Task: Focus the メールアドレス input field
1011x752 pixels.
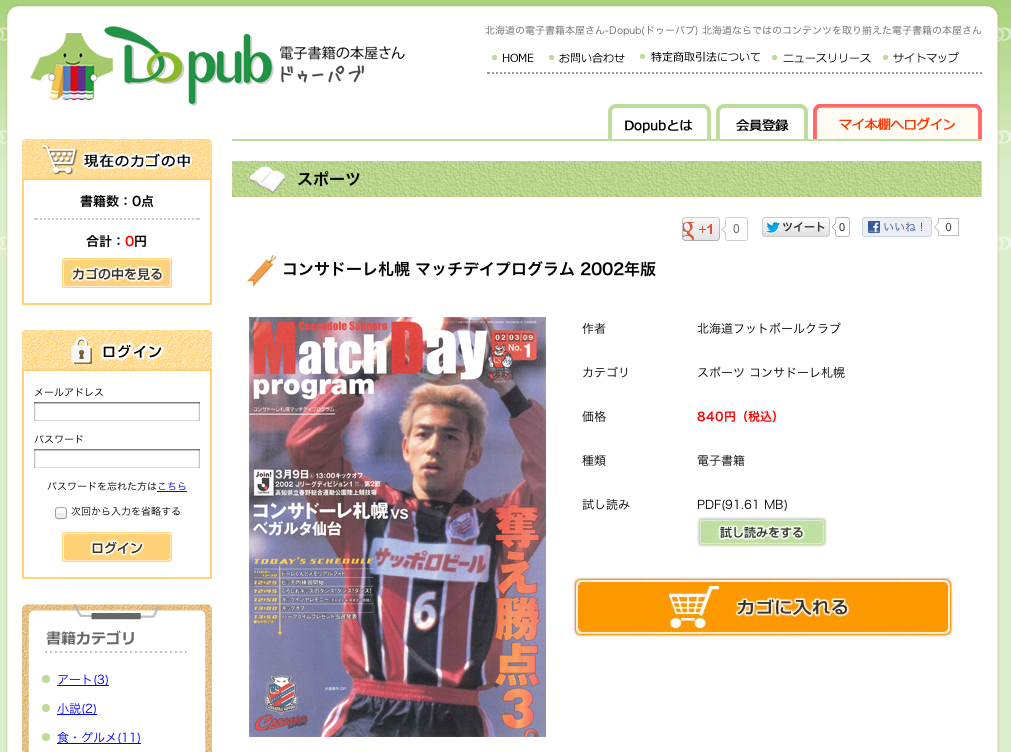Action: [x=117, y=411]
